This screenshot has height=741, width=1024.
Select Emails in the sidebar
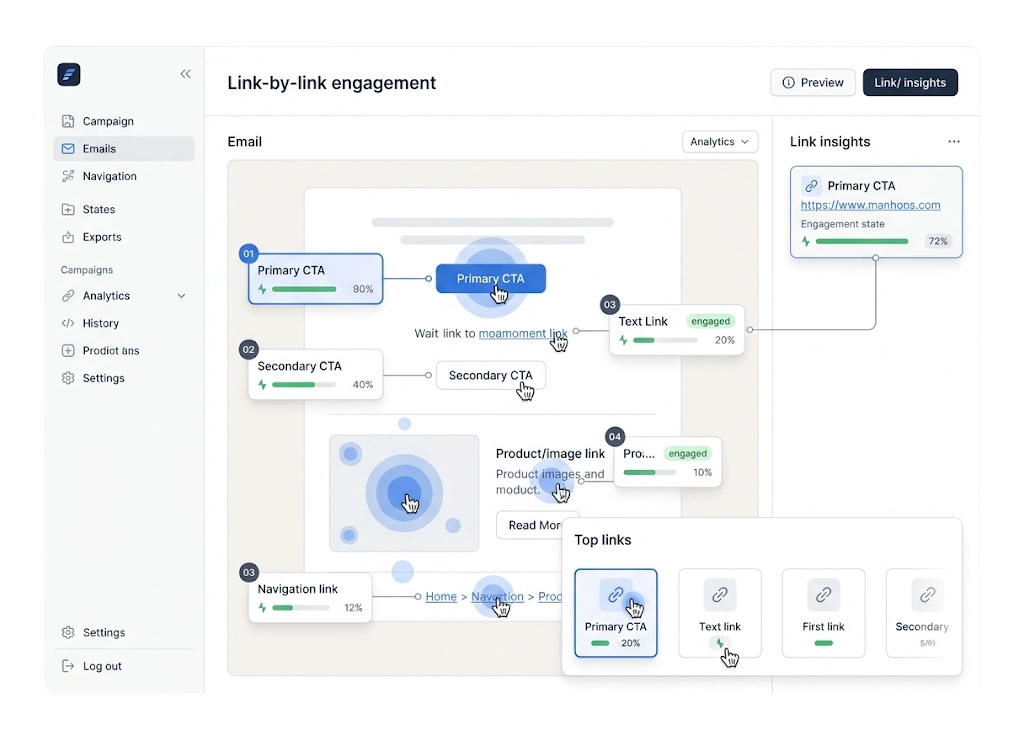tap(123, 149)
